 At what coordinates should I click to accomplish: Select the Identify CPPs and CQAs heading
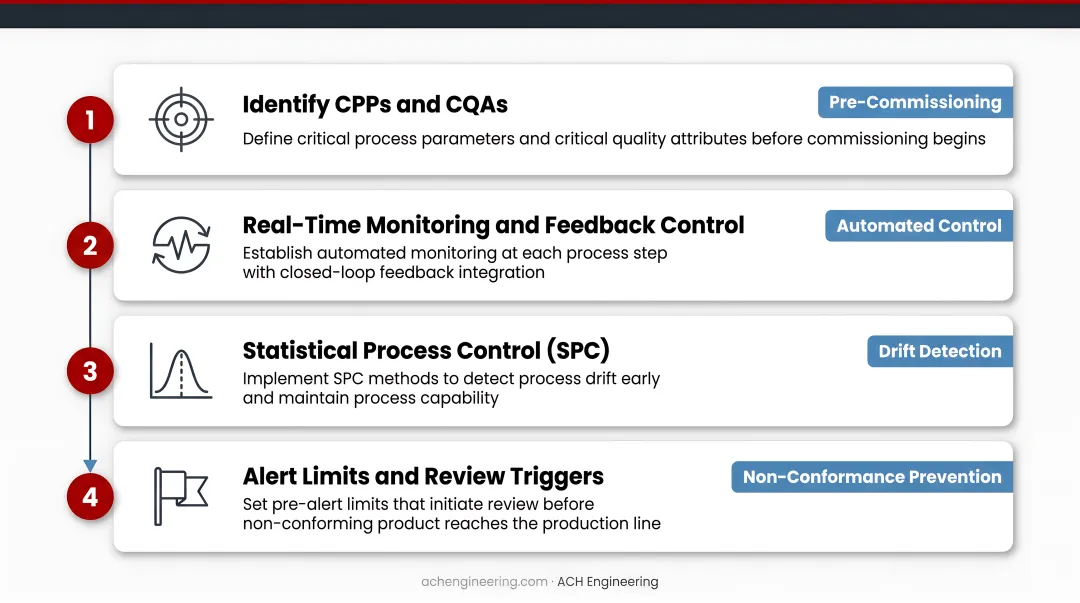click(375, 104)
